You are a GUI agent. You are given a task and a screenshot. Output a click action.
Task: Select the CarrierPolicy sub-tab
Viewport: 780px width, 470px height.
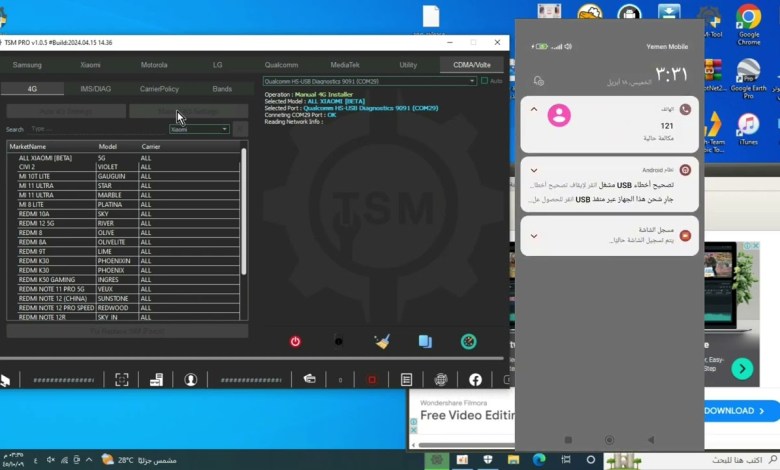[x=159, y=89]
